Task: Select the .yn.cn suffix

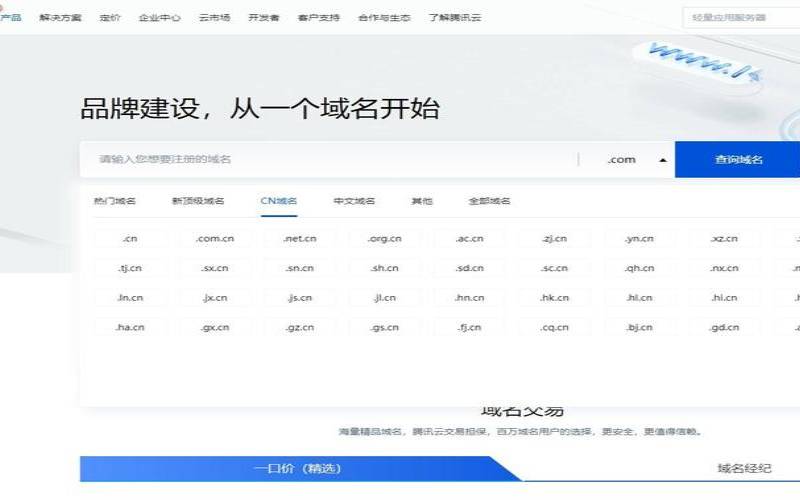Action: click(639, 238)
